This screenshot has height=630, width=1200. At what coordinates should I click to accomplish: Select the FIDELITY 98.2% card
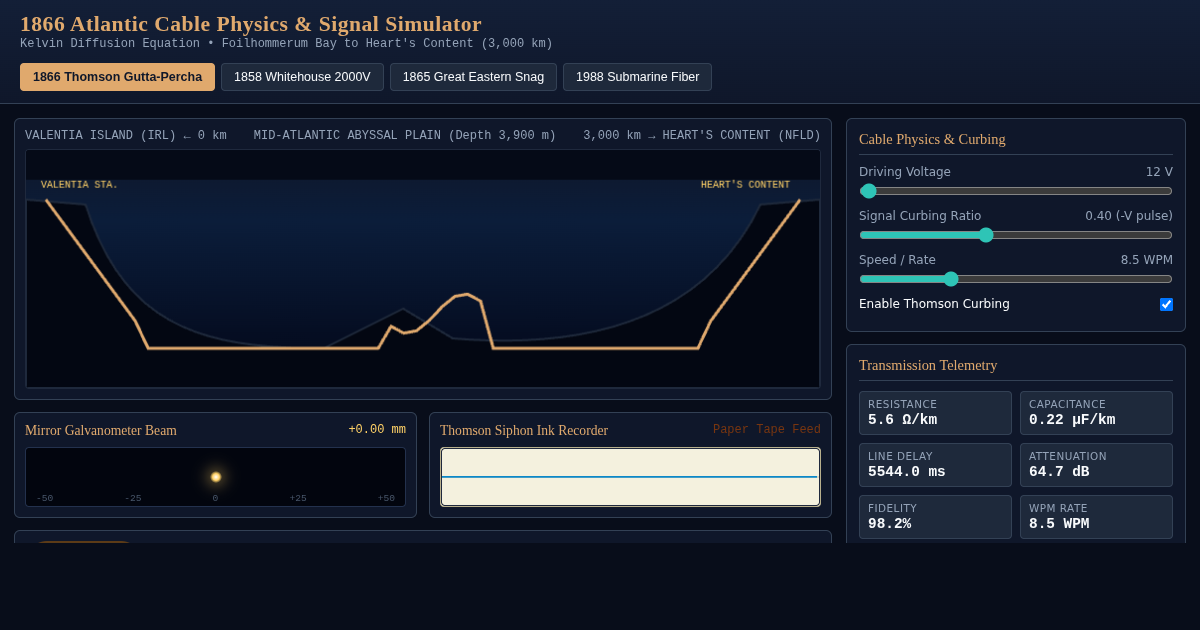935,517
